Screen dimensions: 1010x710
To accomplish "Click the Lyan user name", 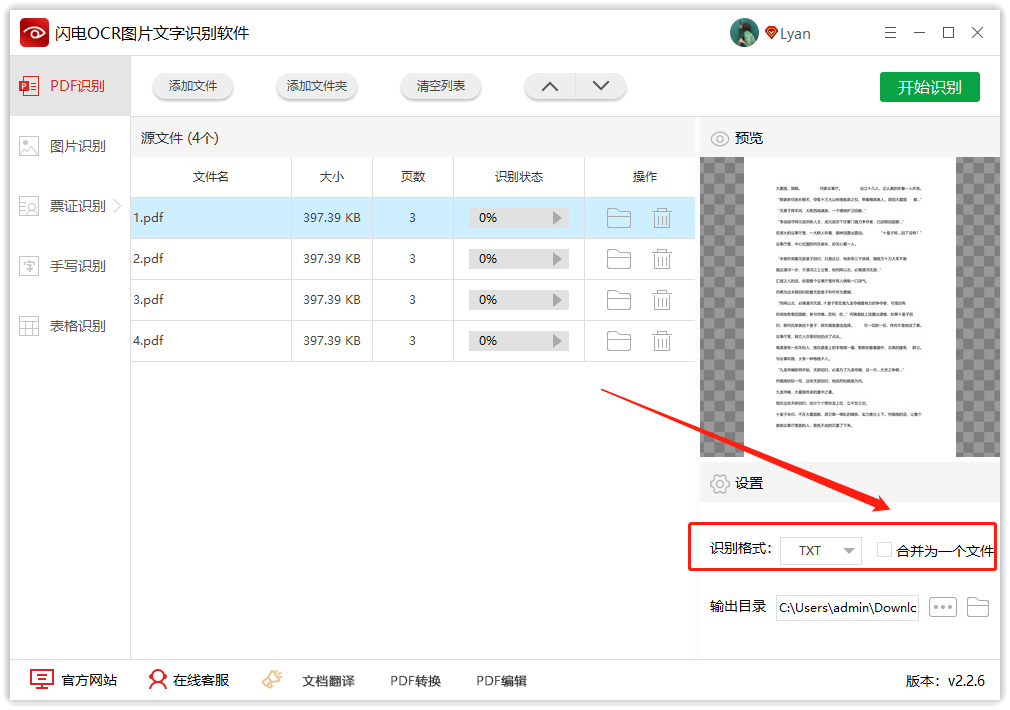I will pyautogui.click(x=795, y=34).
